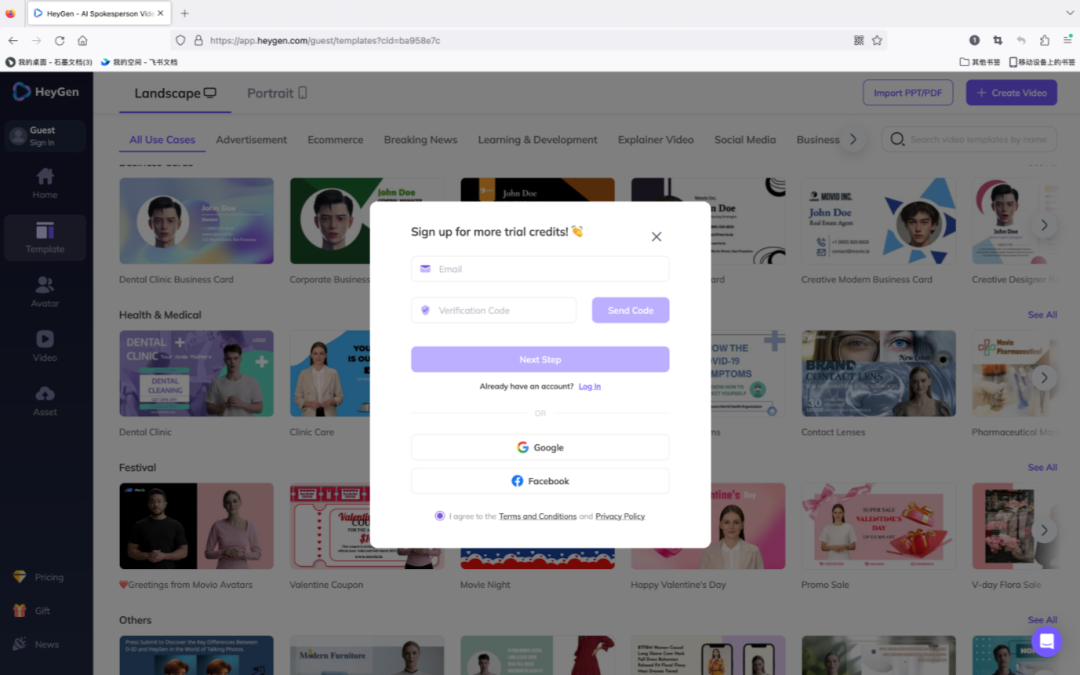The image size is (1080, 675).
Task: Click the HeyGen logo in sidebar
Action: [45, 92]
